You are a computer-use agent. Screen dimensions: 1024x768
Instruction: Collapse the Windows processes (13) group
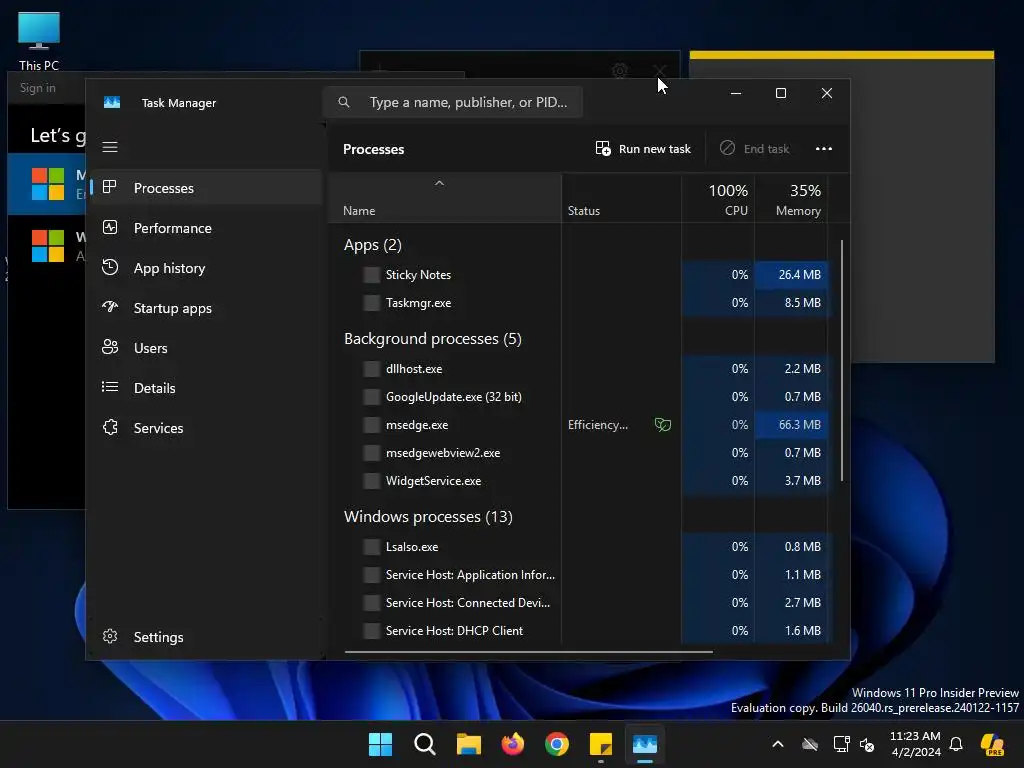point(428,517)
